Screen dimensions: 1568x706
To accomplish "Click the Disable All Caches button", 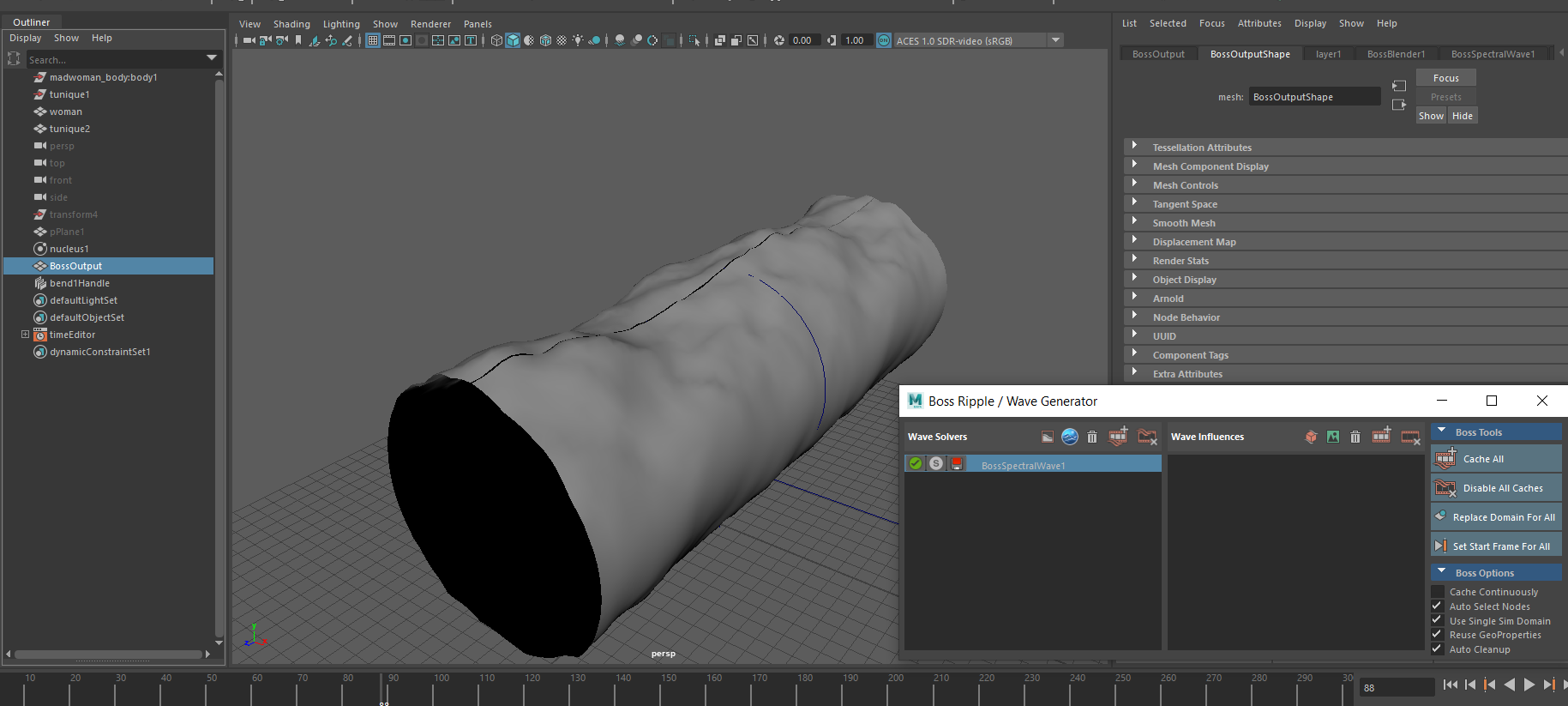I will tap(1497, 488).
